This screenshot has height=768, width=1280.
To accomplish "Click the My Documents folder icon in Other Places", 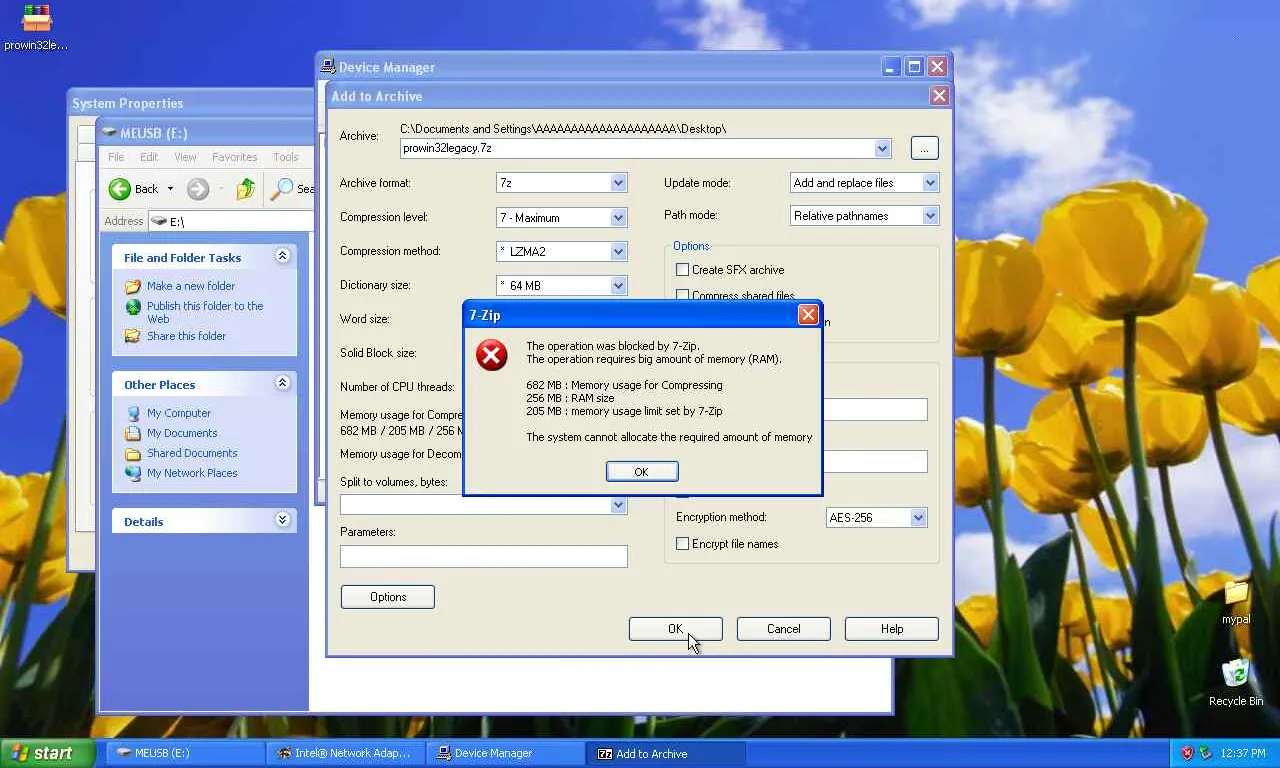I will tap(133, 433).
